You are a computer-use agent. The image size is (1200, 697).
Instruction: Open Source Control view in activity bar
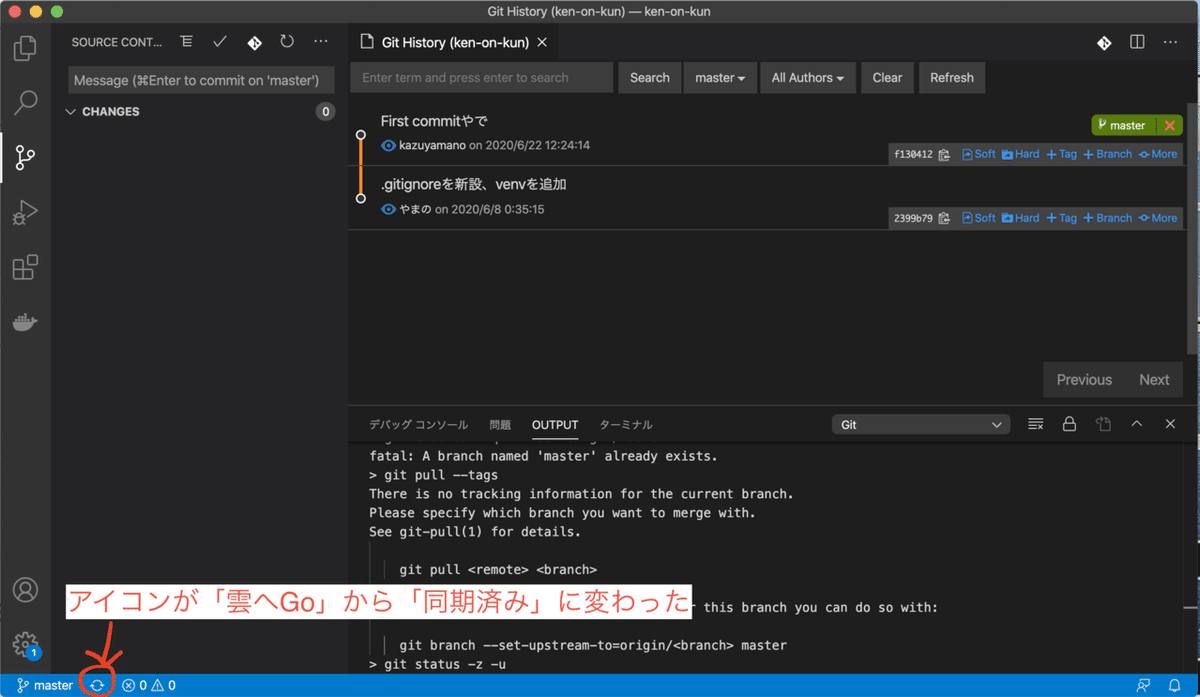[25, 157]
